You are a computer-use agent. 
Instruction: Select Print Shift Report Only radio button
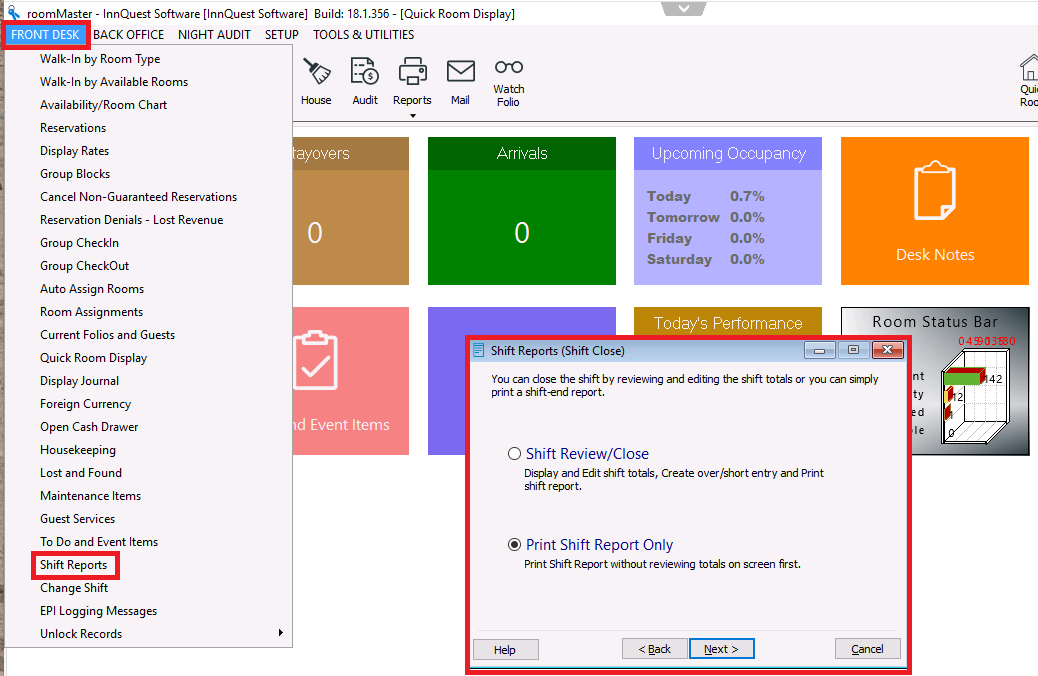point(515,545)
